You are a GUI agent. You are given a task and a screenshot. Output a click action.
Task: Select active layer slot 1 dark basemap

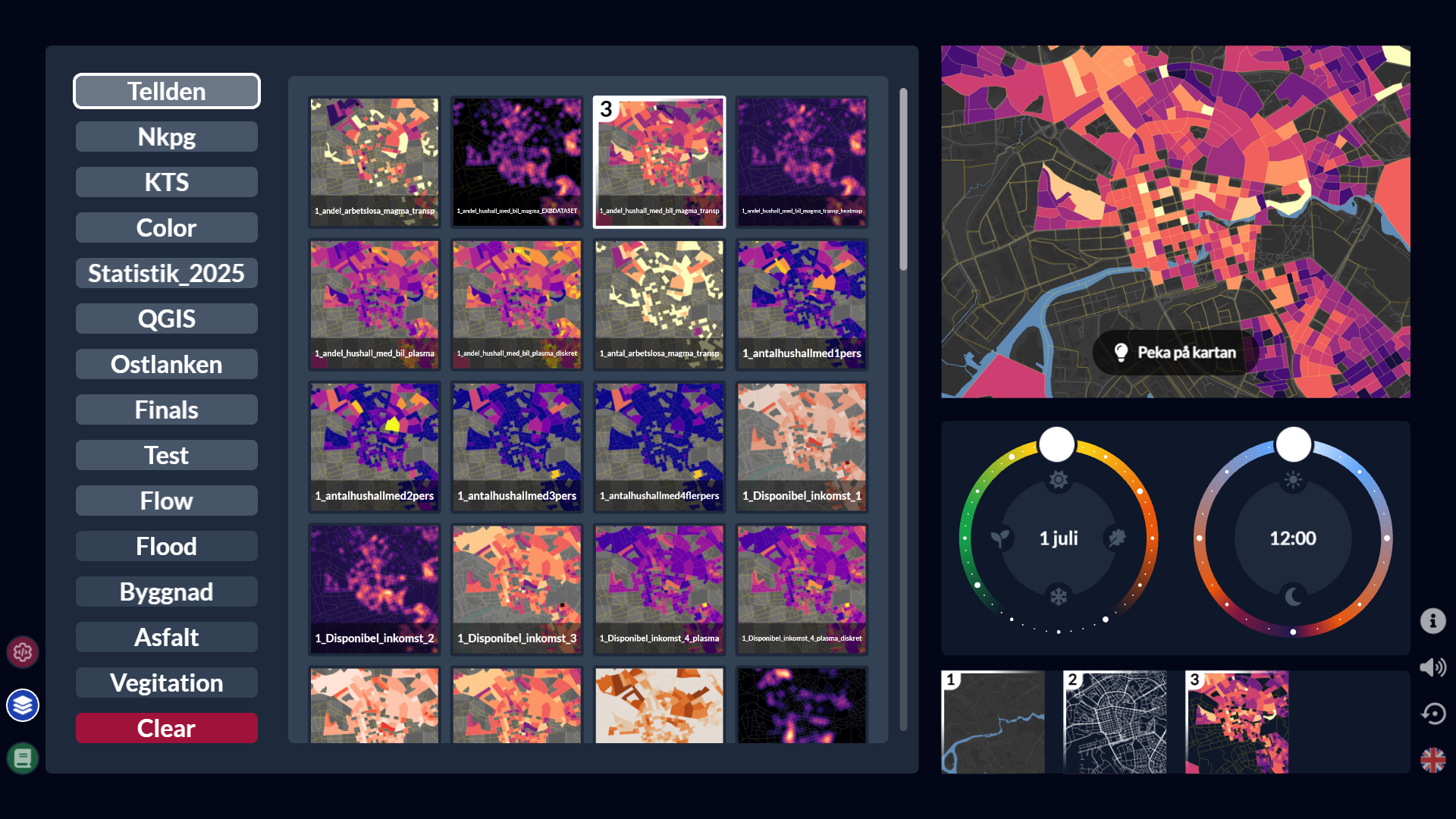(993, 722)
